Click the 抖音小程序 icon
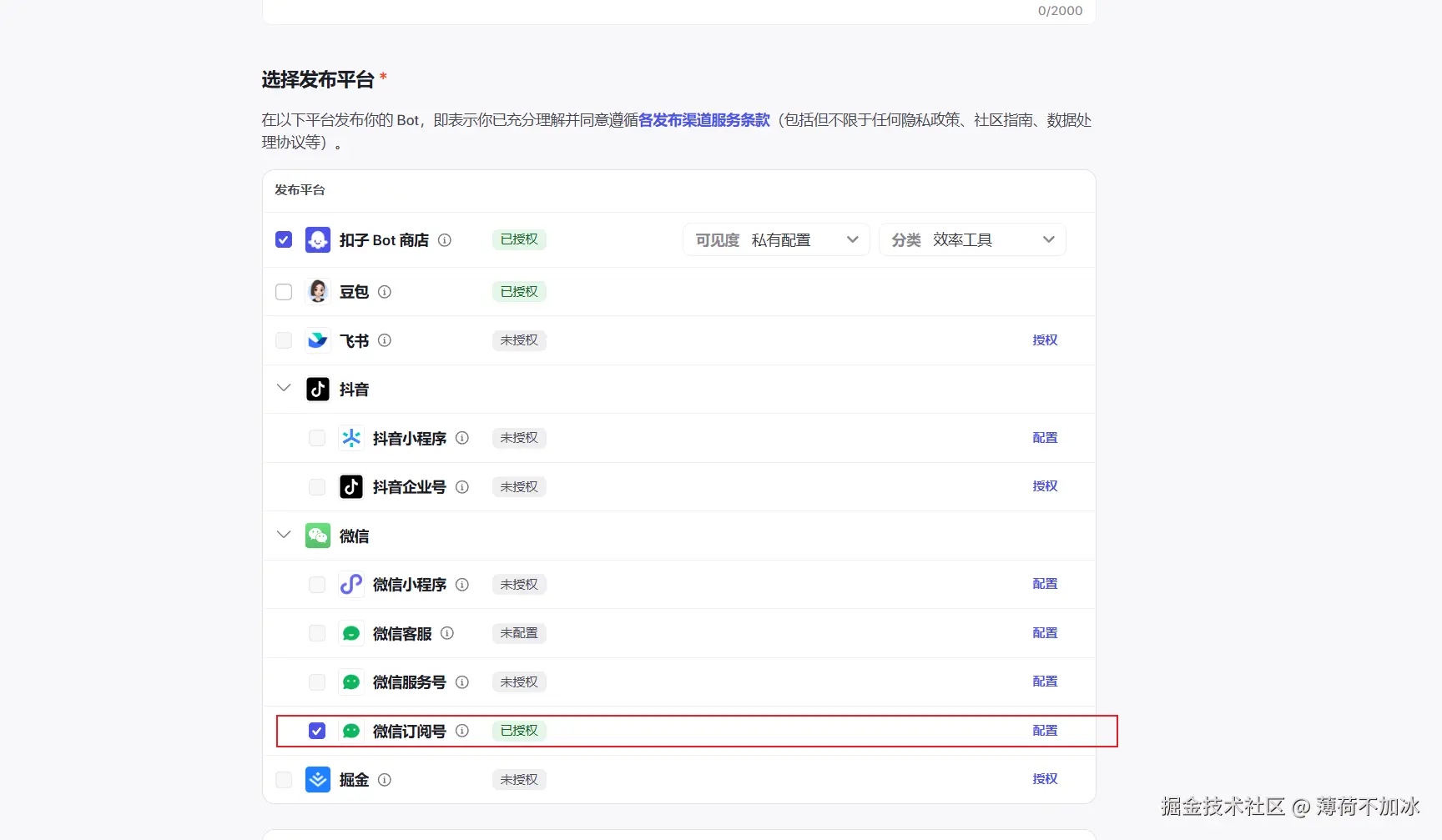The image size is (1442, 840). pyautogui.click(x=351, y=438)
